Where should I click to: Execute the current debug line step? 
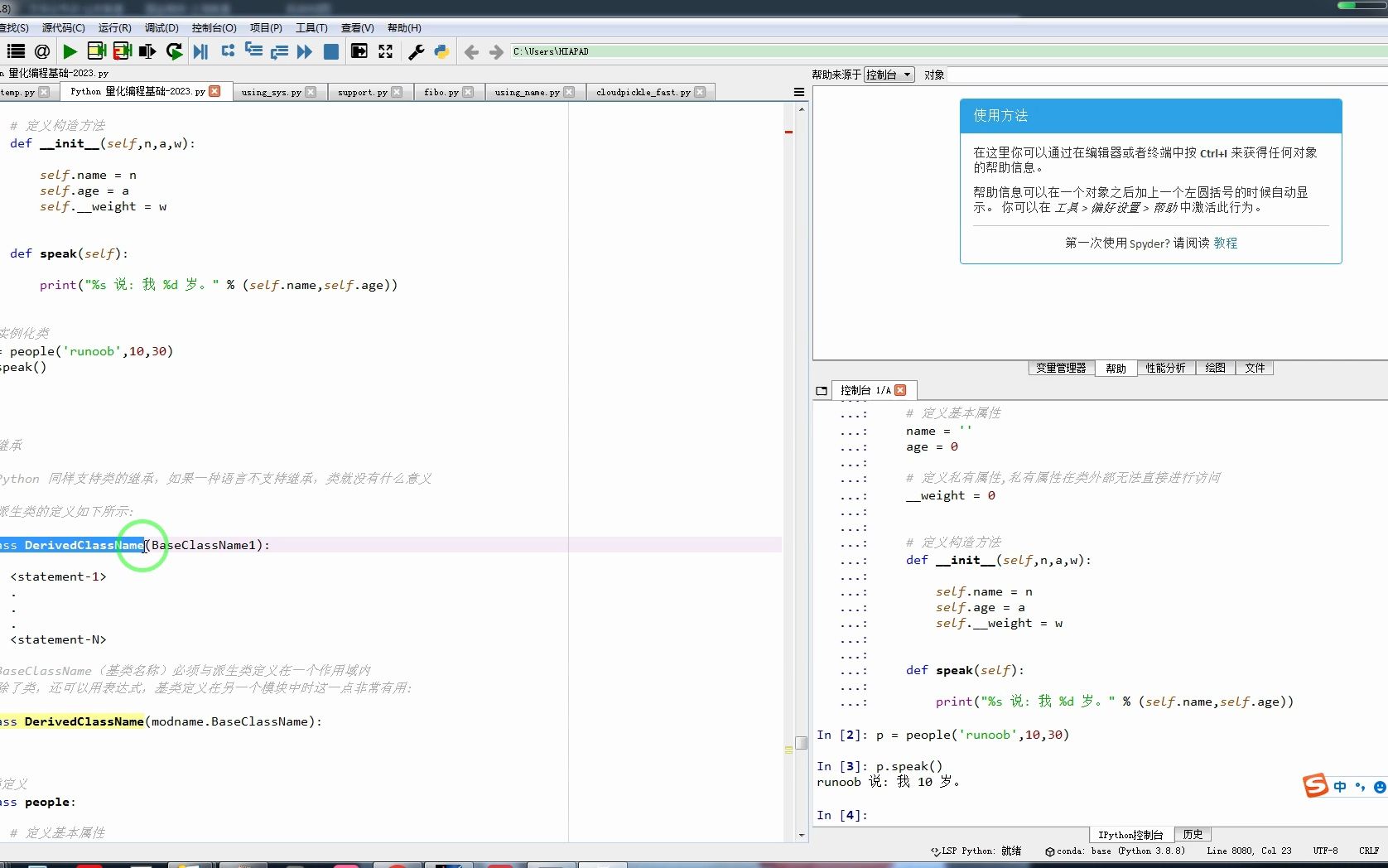[228, 51]
